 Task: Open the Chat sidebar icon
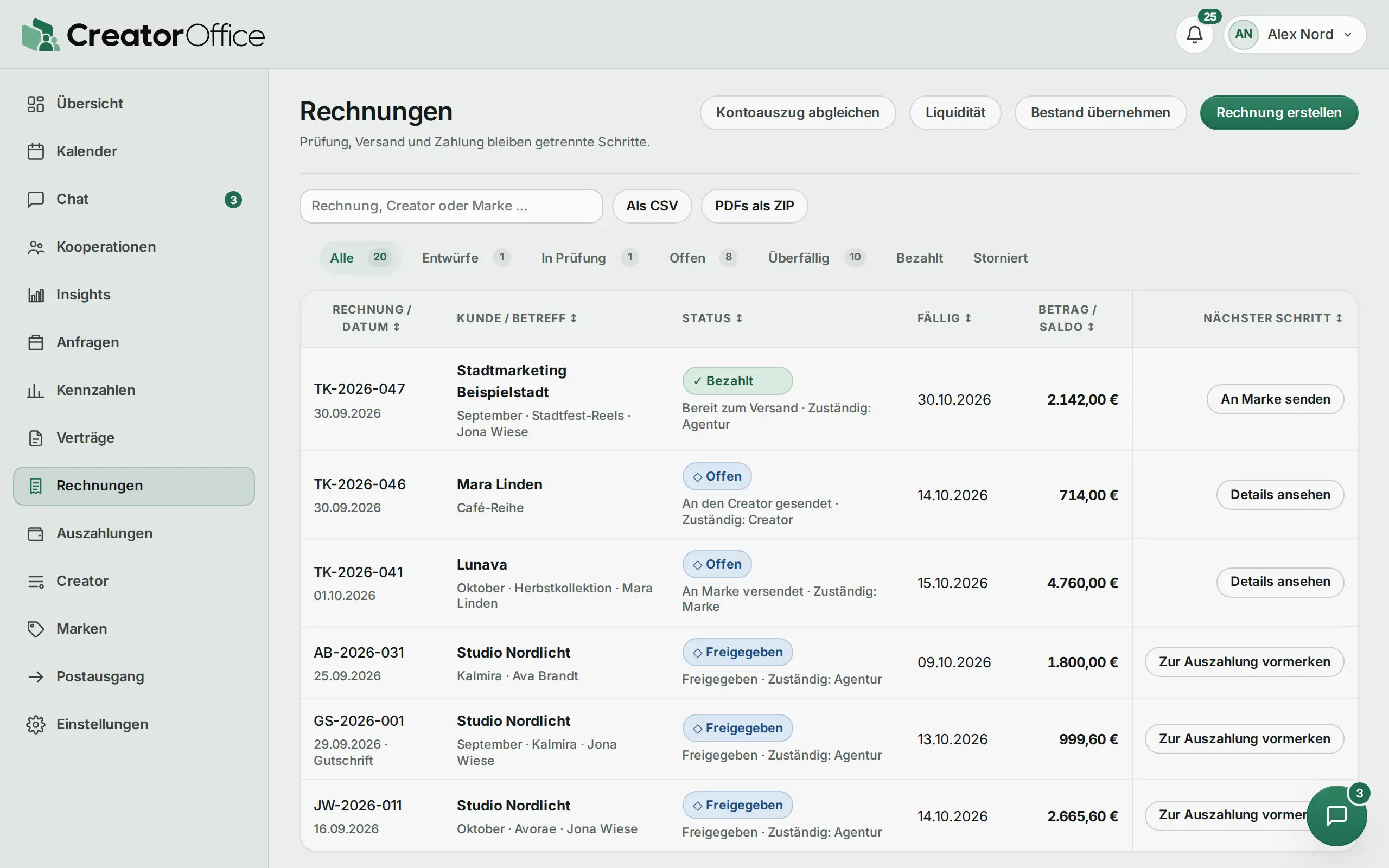[36, 199]
